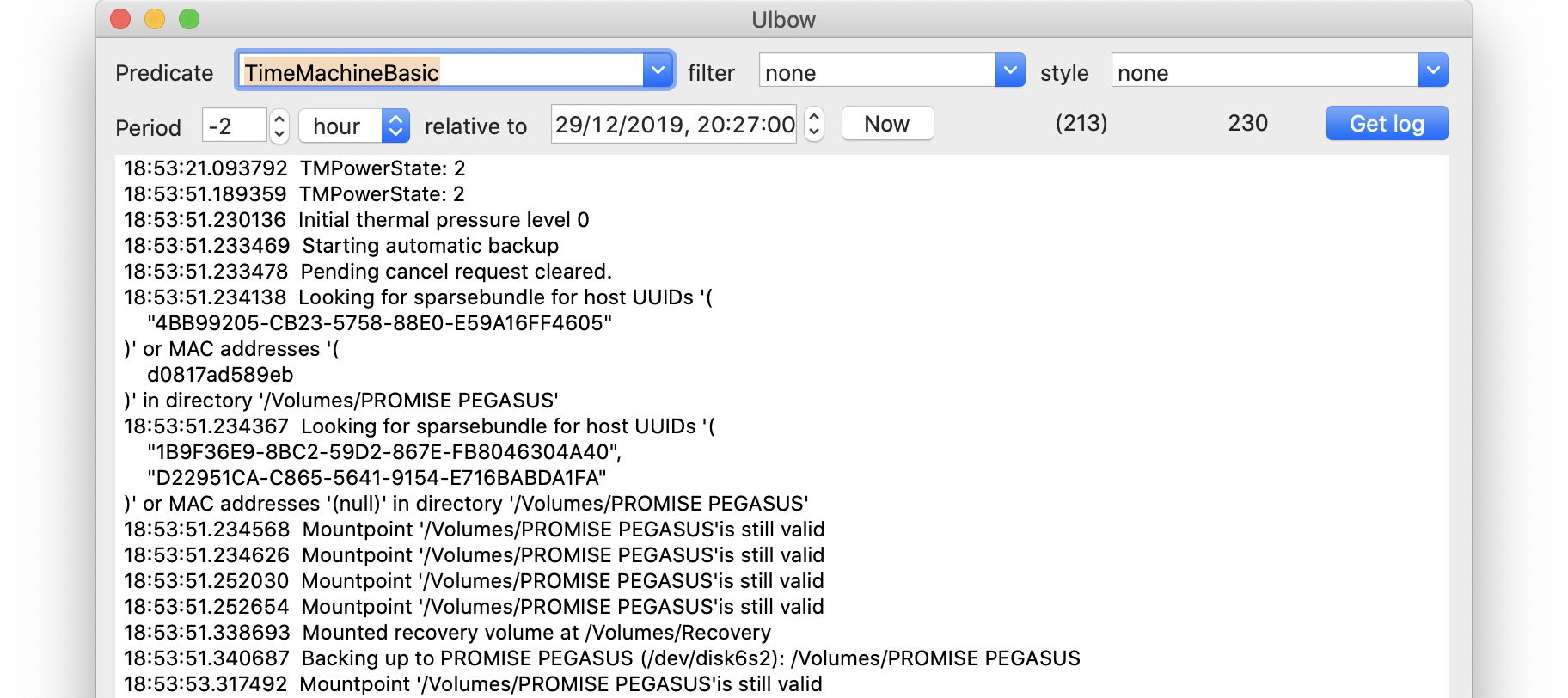
Task: Click the Get log button
Action: [x=1386, y=124]
